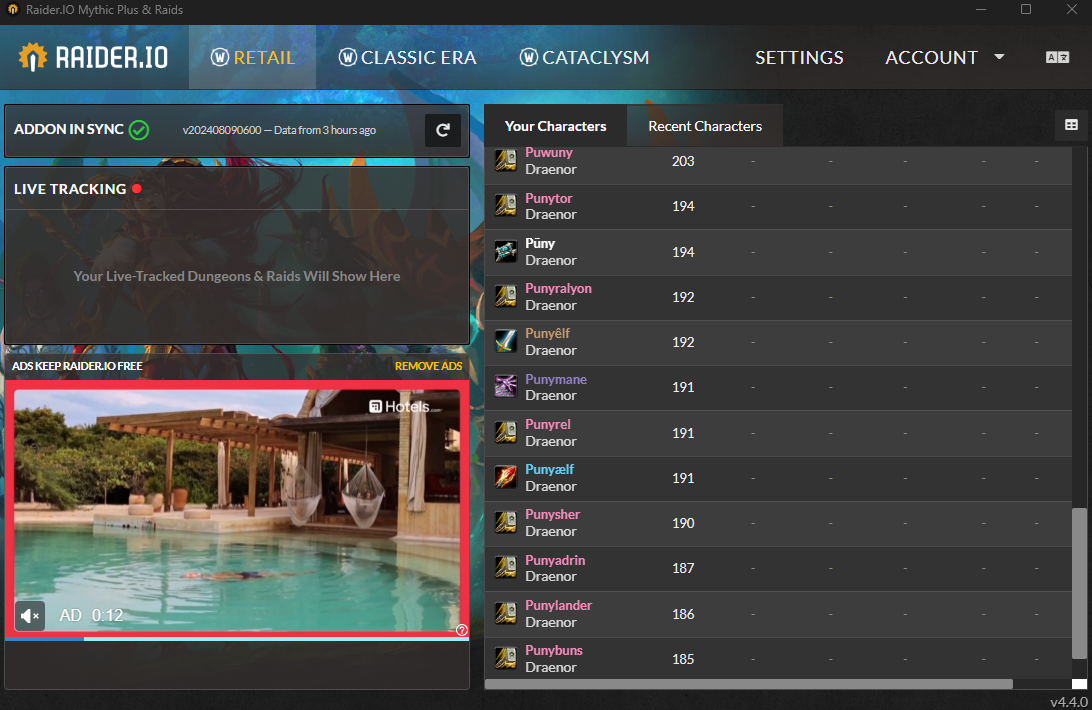Open the Punylander character name

pos(559,605)
